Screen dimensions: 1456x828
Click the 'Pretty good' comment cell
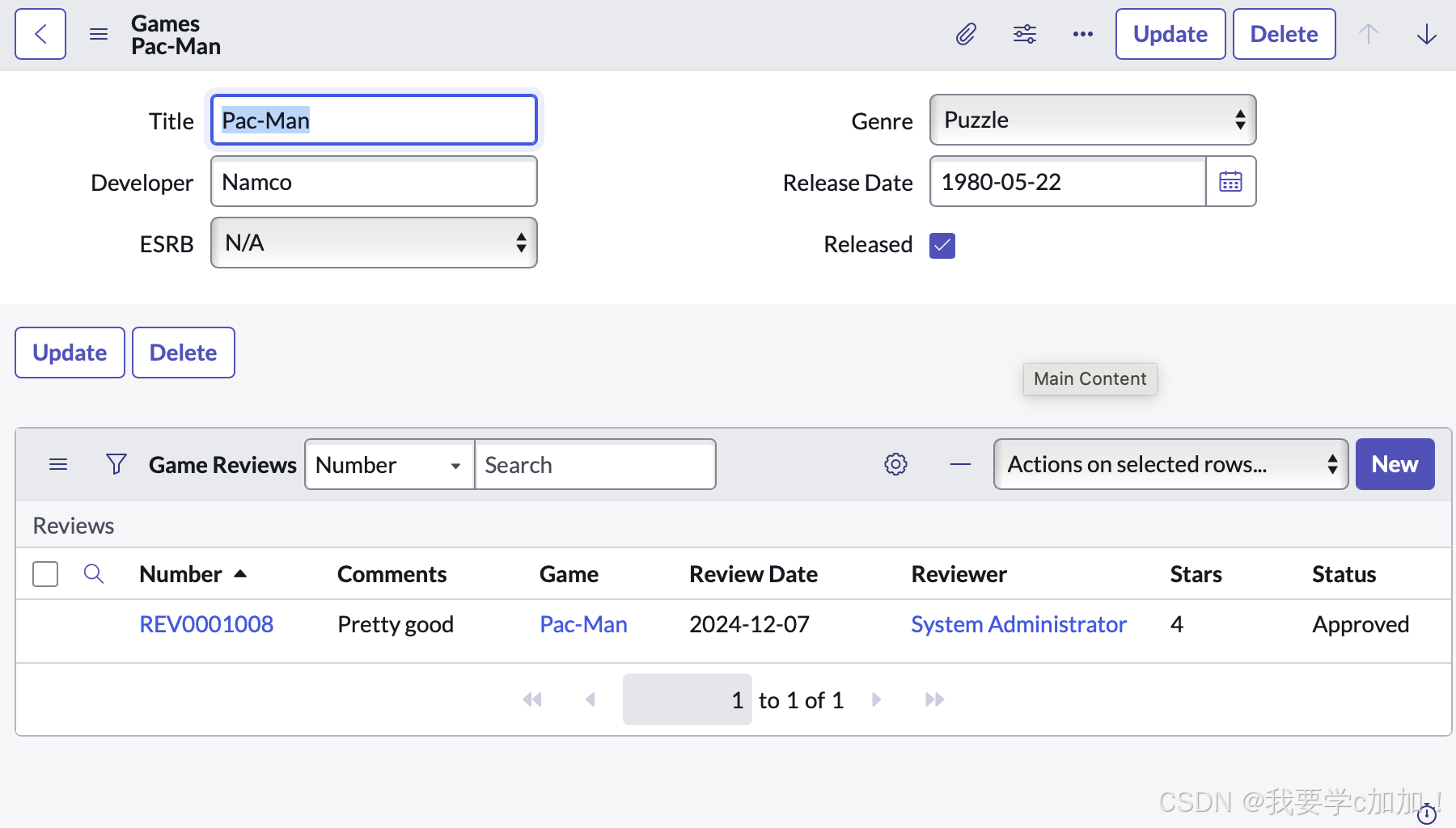pyautogui.click(x=396, y=624)
